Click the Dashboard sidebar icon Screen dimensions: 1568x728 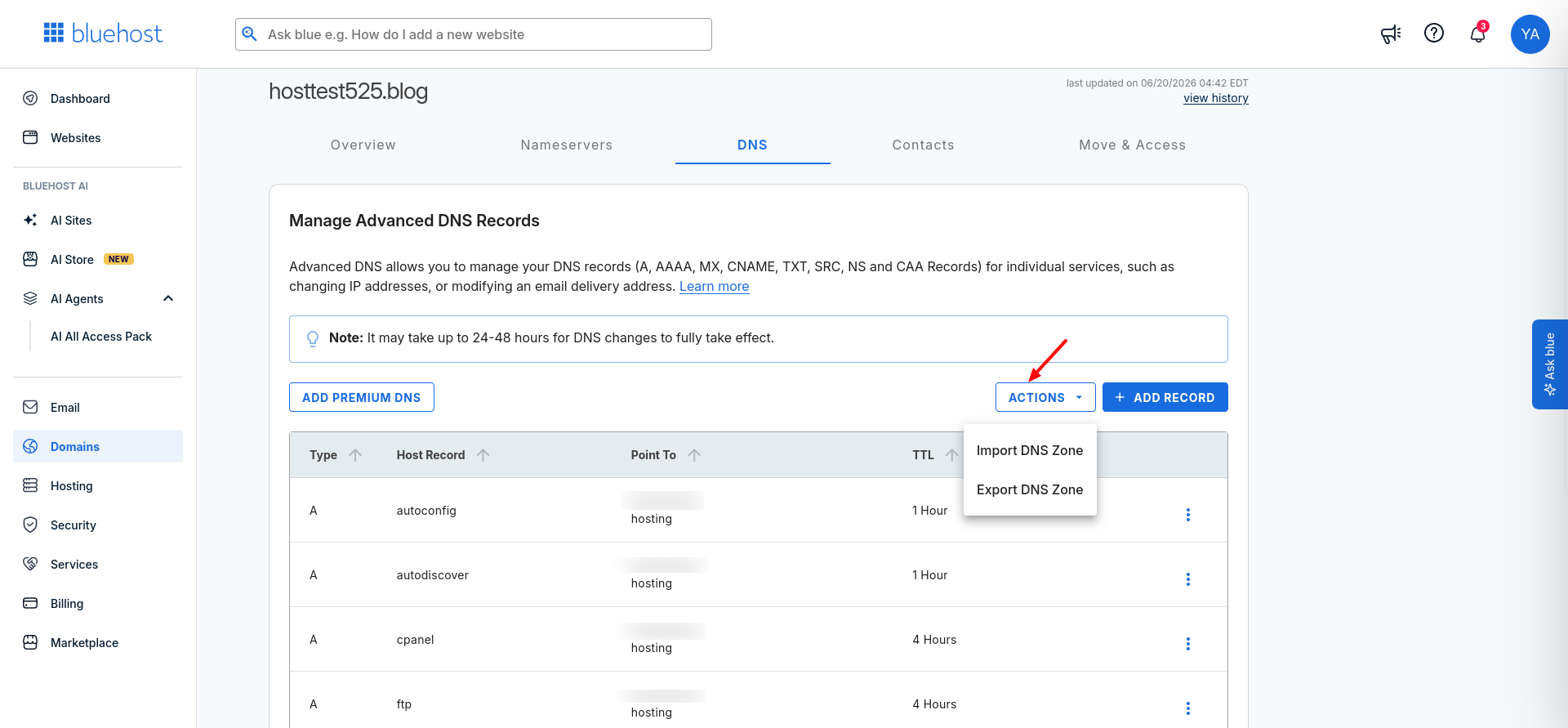pyautogui.click(x=30, y=98)
